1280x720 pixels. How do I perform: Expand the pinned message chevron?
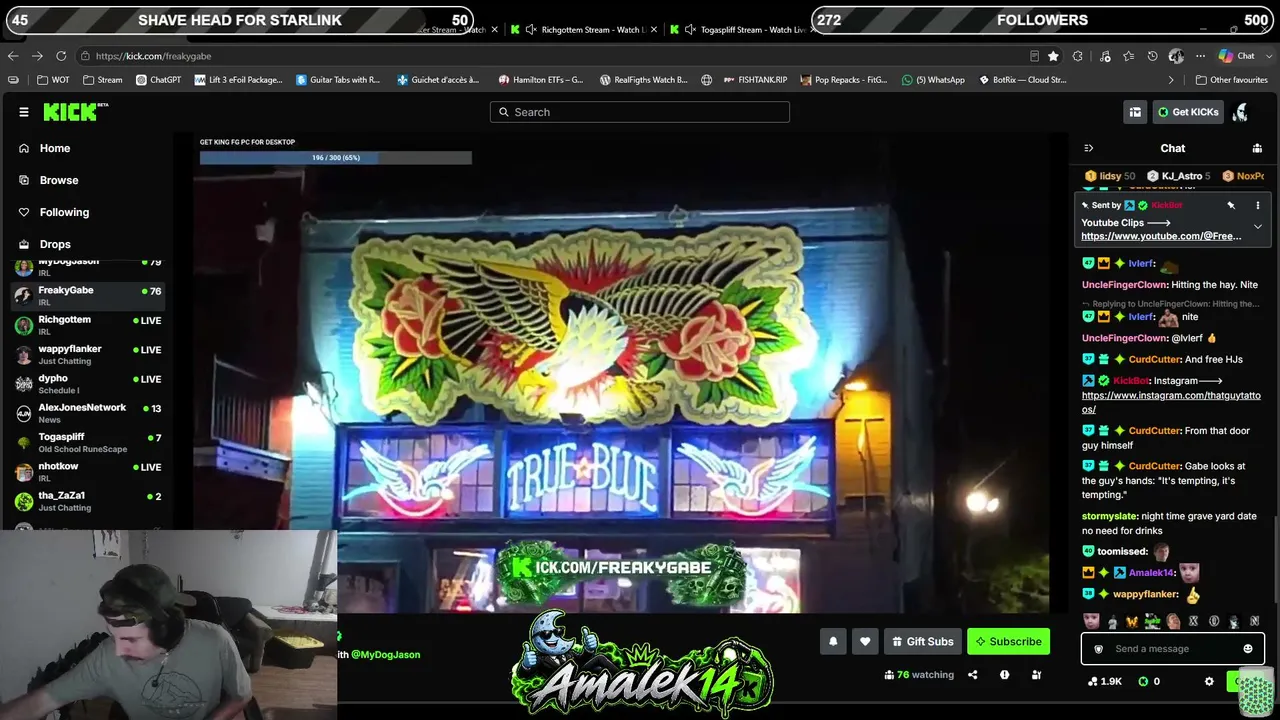(x=1258, y=227)
